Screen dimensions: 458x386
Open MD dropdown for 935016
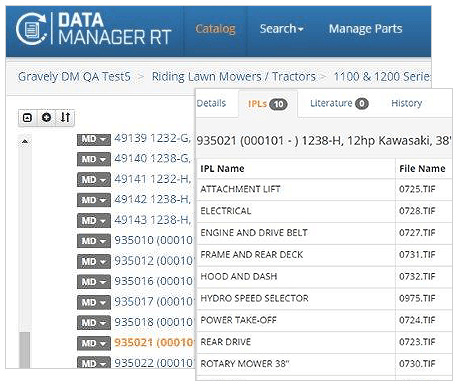click(94, 282)
